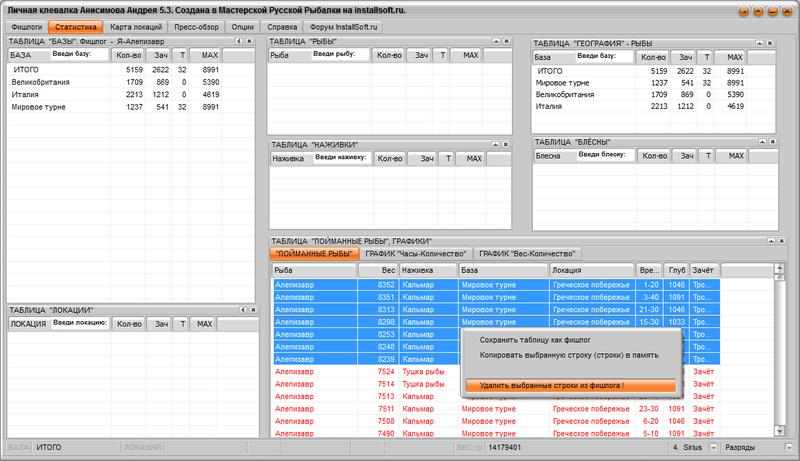Click scroll-down arrow of caught fish table
Screen dimensions: 800x461
click(x=779, y=431)
